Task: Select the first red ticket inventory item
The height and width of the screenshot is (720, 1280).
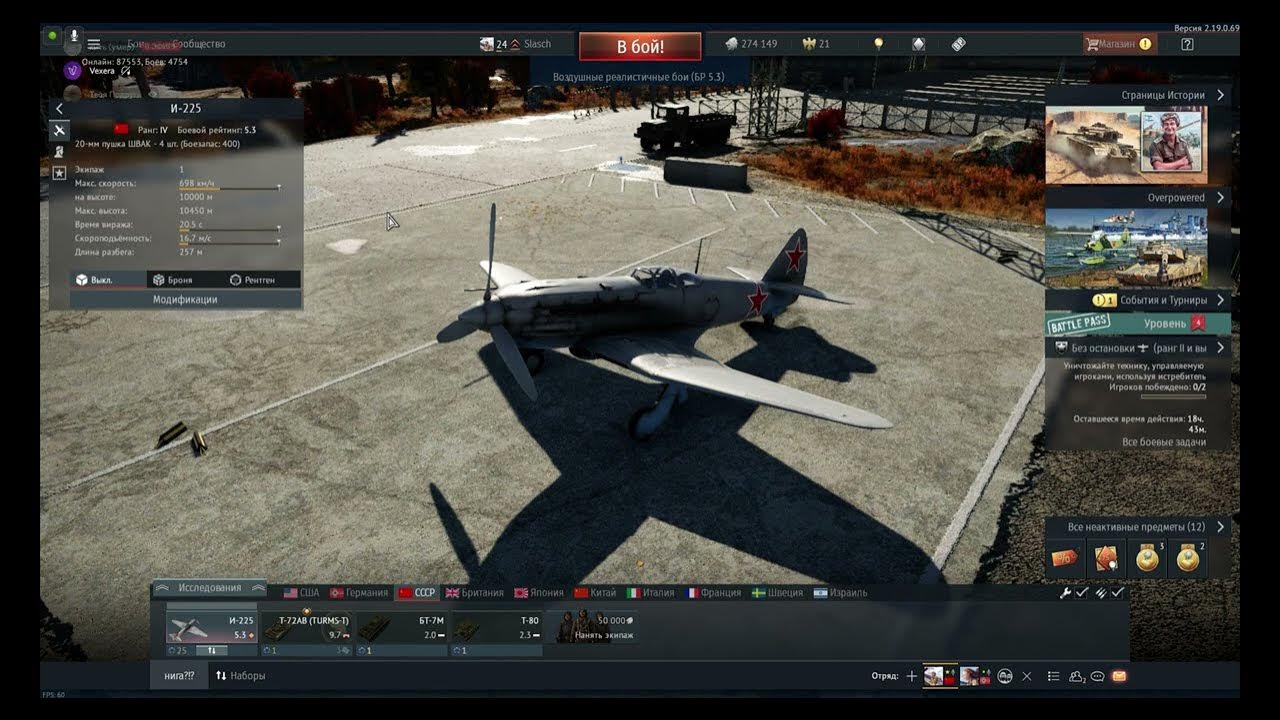Action: tap(1065, 559)
